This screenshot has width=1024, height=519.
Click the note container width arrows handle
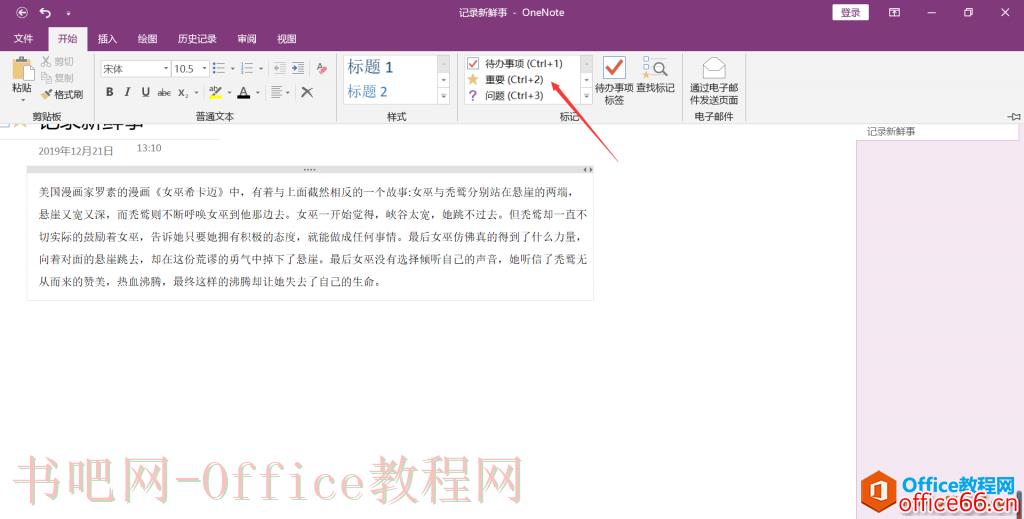[588, 170]
